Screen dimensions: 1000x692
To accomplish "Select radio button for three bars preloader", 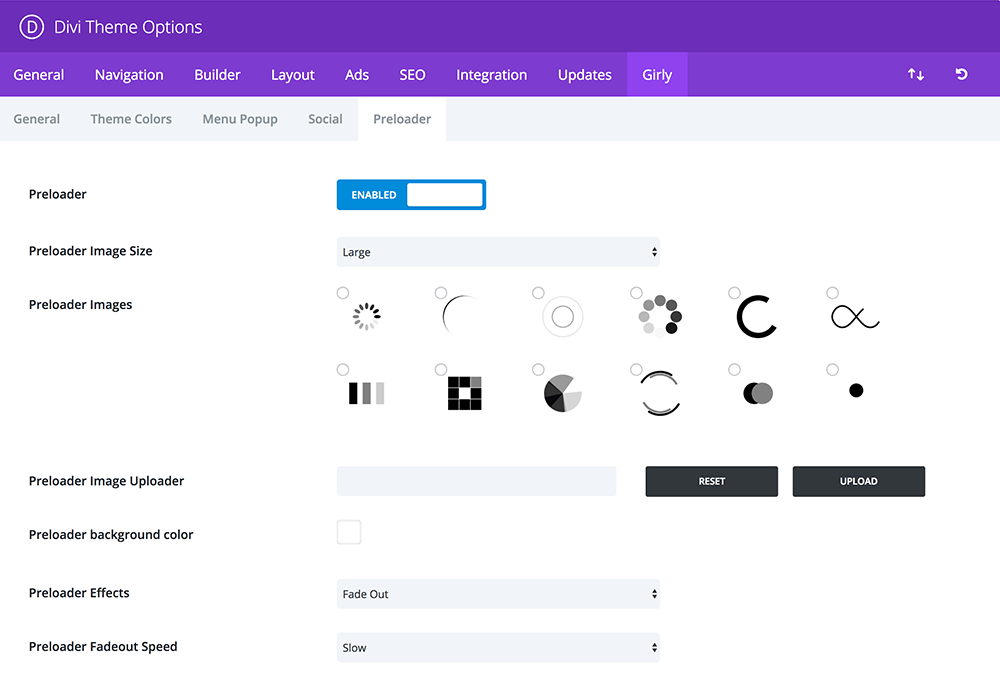I will point(343,369).
